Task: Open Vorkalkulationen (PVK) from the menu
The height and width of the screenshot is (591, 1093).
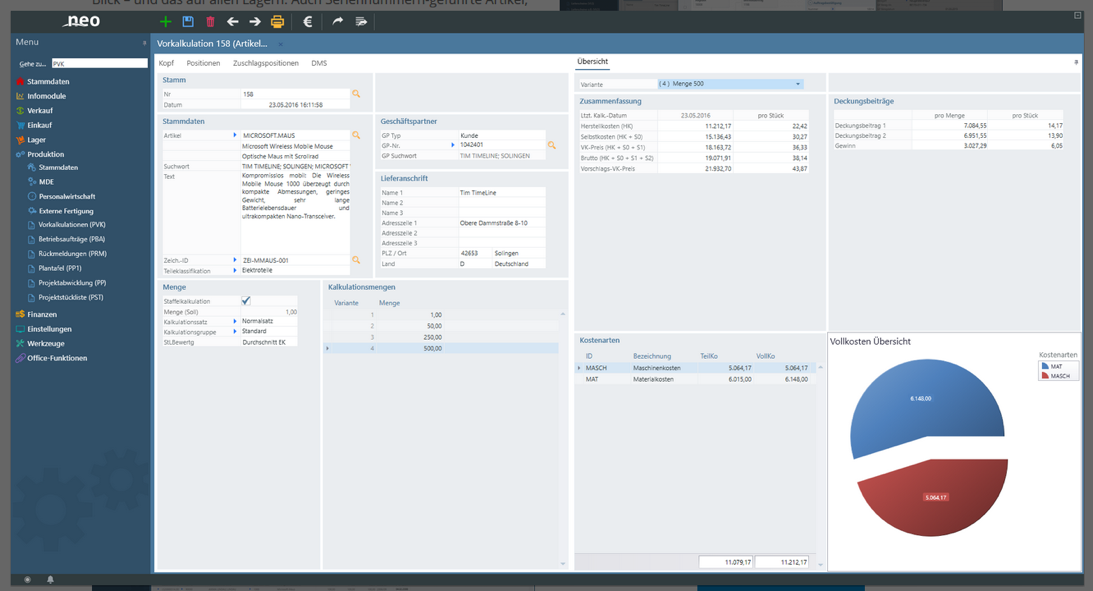Action: click(x=96, y=224)
